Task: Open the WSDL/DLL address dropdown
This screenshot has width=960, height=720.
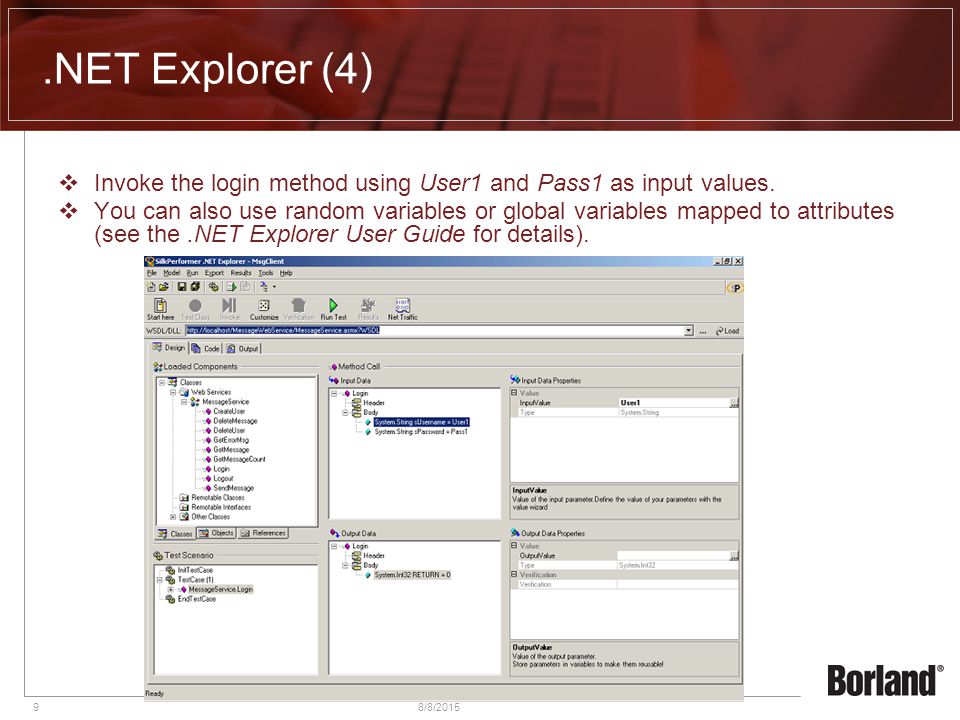Action: (689, 331)
